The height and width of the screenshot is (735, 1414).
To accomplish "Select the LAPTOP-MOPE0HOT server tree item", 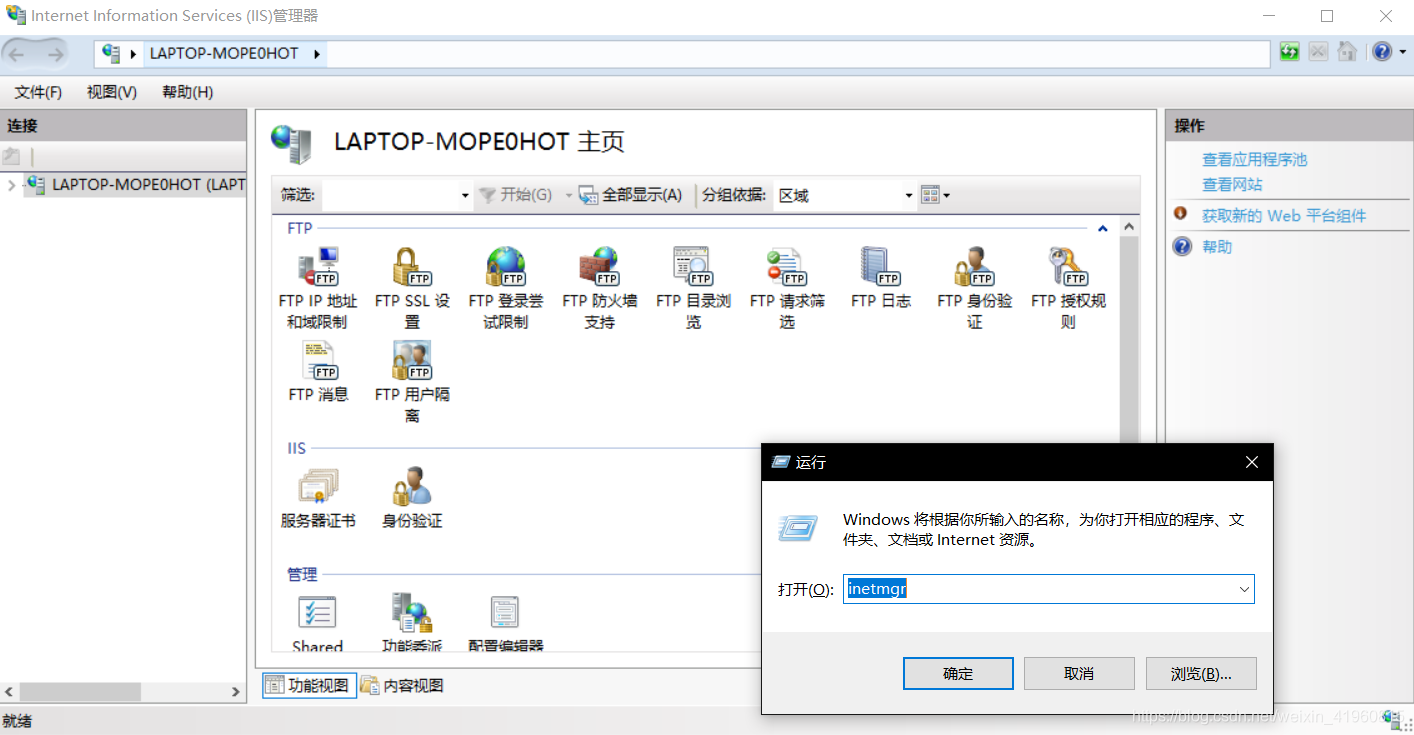I will 135,184.
